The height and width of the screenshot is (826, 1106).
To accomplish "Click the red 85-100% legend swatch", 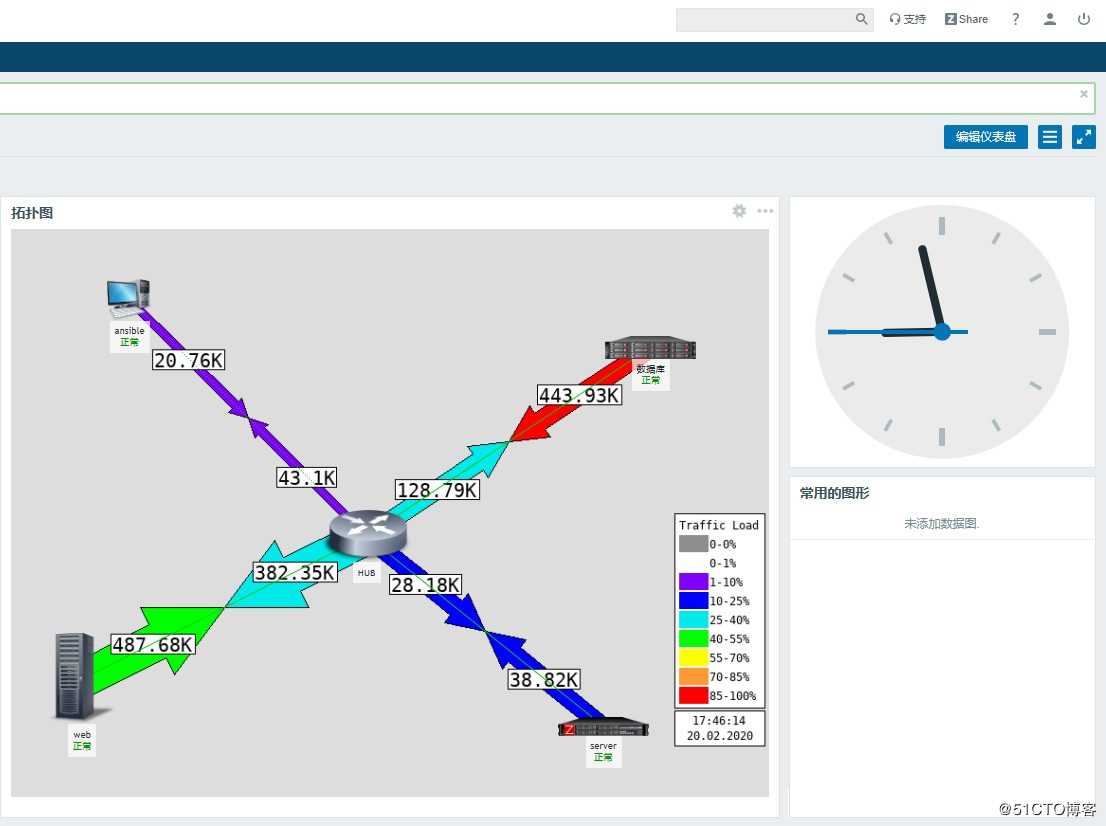I will [x=693, y=696].
